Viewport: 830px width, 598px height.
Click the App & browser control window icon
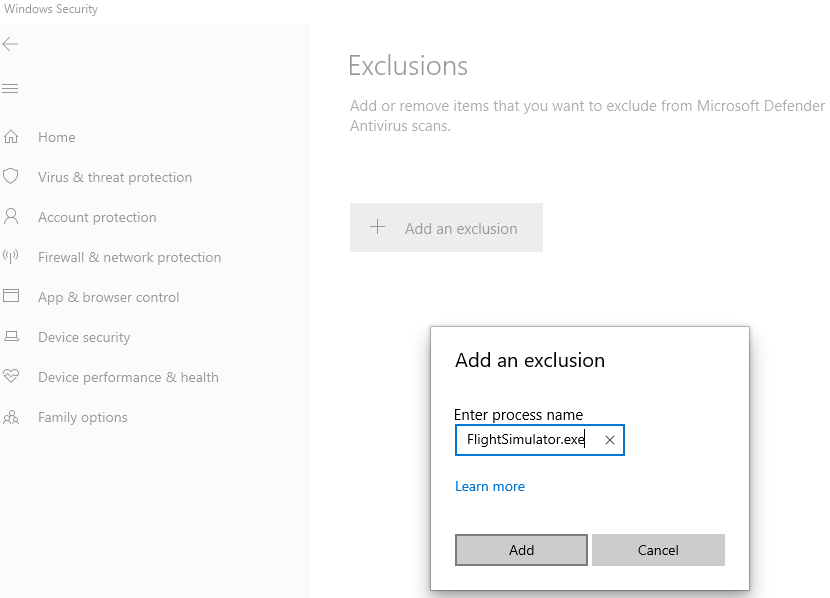(12, 297)
